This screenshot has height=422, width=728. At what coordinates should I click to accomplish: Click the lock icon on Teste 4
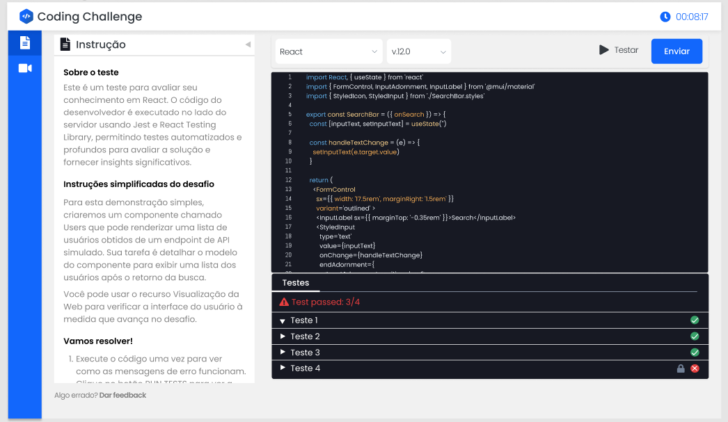(x=681, y=368)
